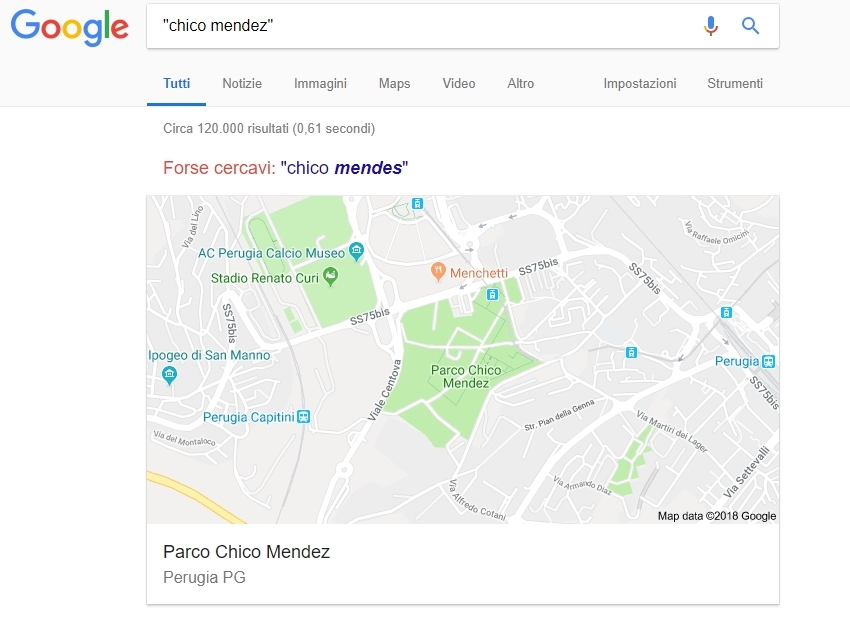Click the Ipogeo di San Manno marker
This screenshot has height=627, width=850.
[169, 374]
